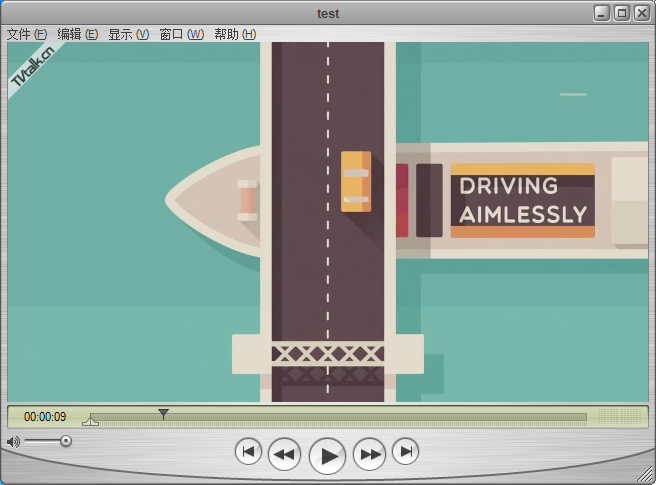Image resolution: width=656 pixels, height=485 pixels.
Task: Jump to the start of the movie
Action: [x=249, y=451]
